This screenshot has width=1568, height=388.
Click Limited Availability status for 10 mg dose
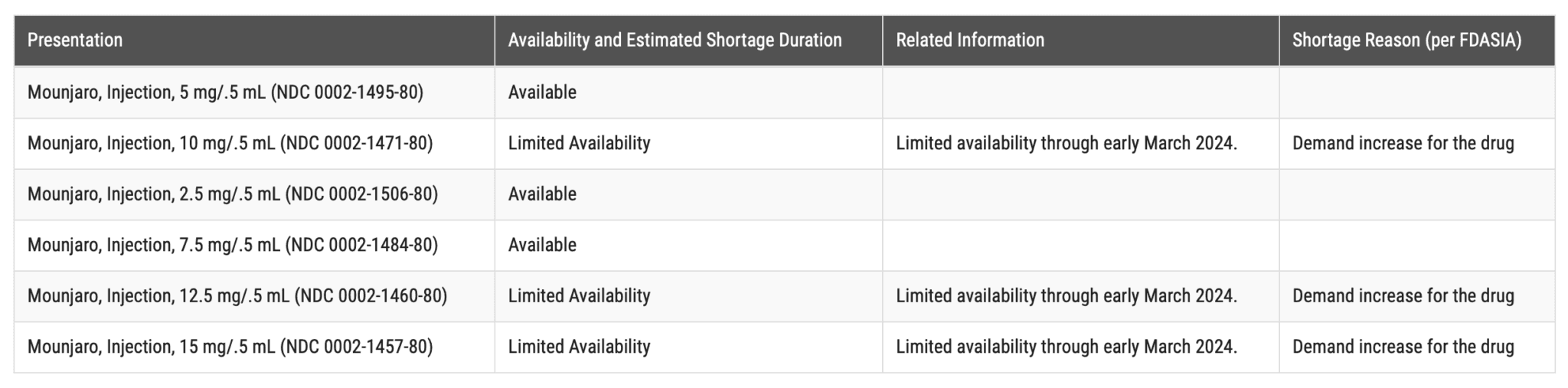tap(579, 144)
